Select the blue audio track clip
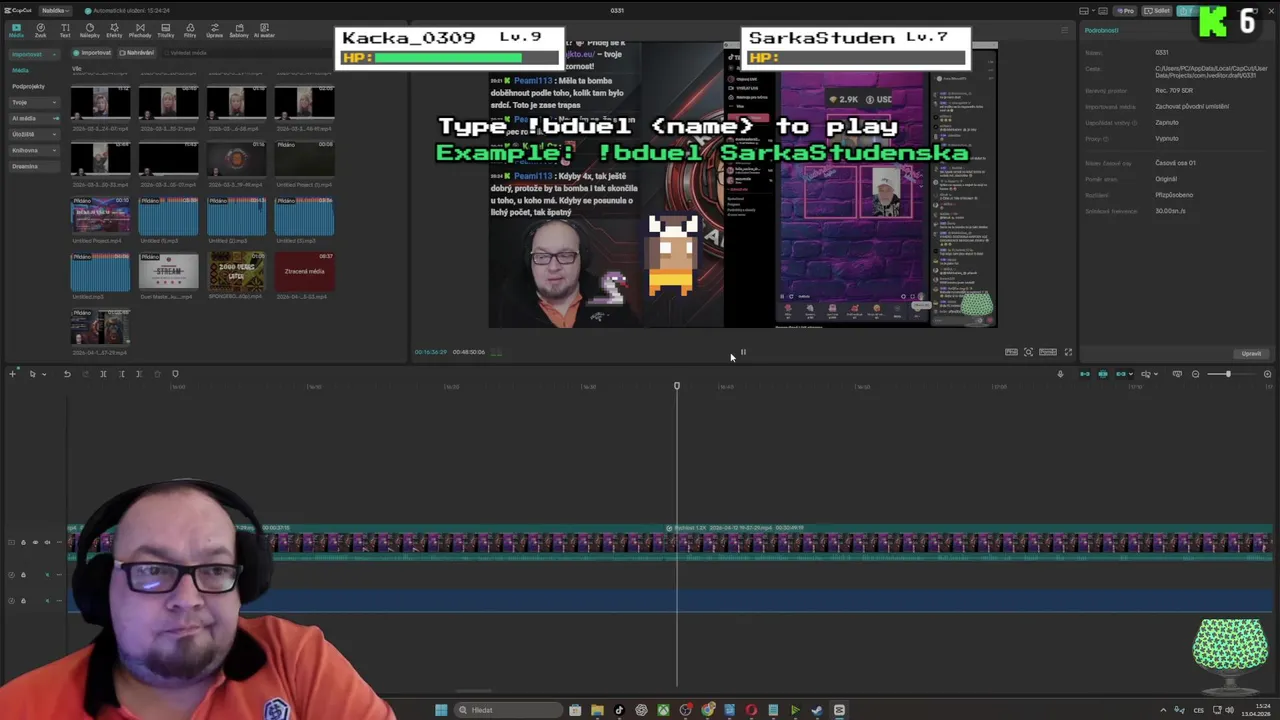 tap(670, 600)
